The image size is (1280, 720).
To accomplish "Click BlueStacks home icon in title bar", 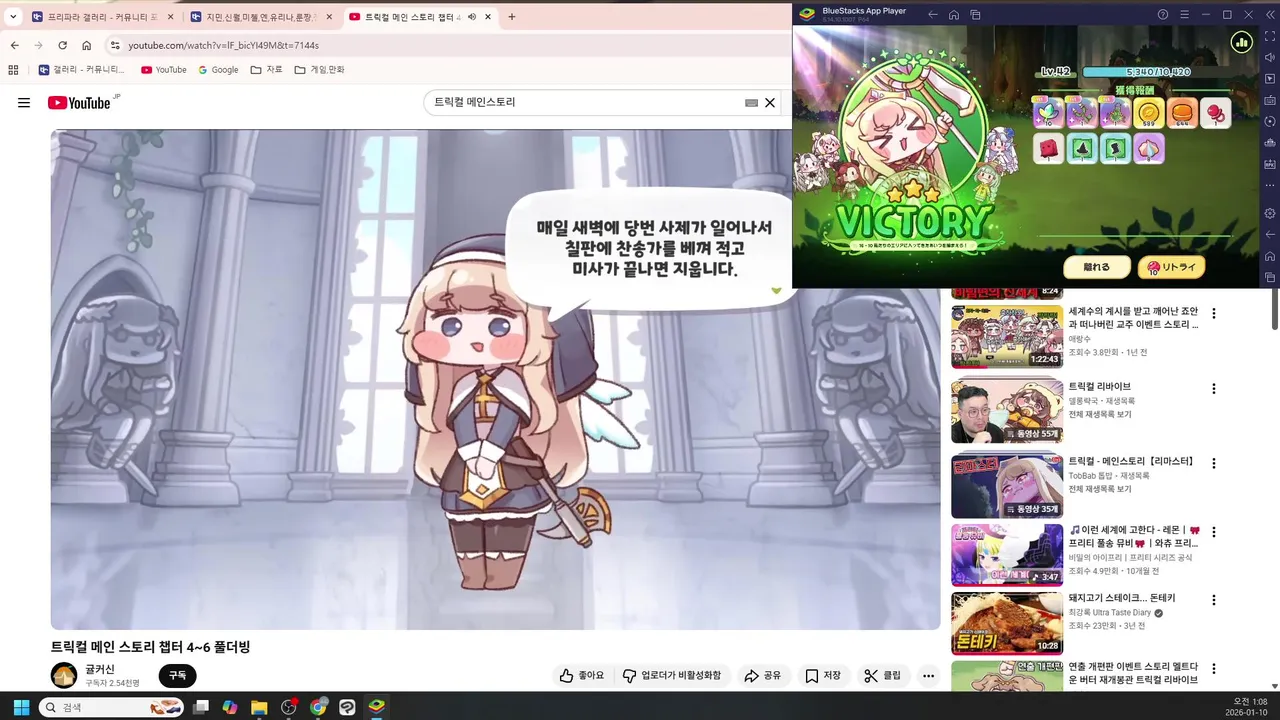I will (954, 15).
